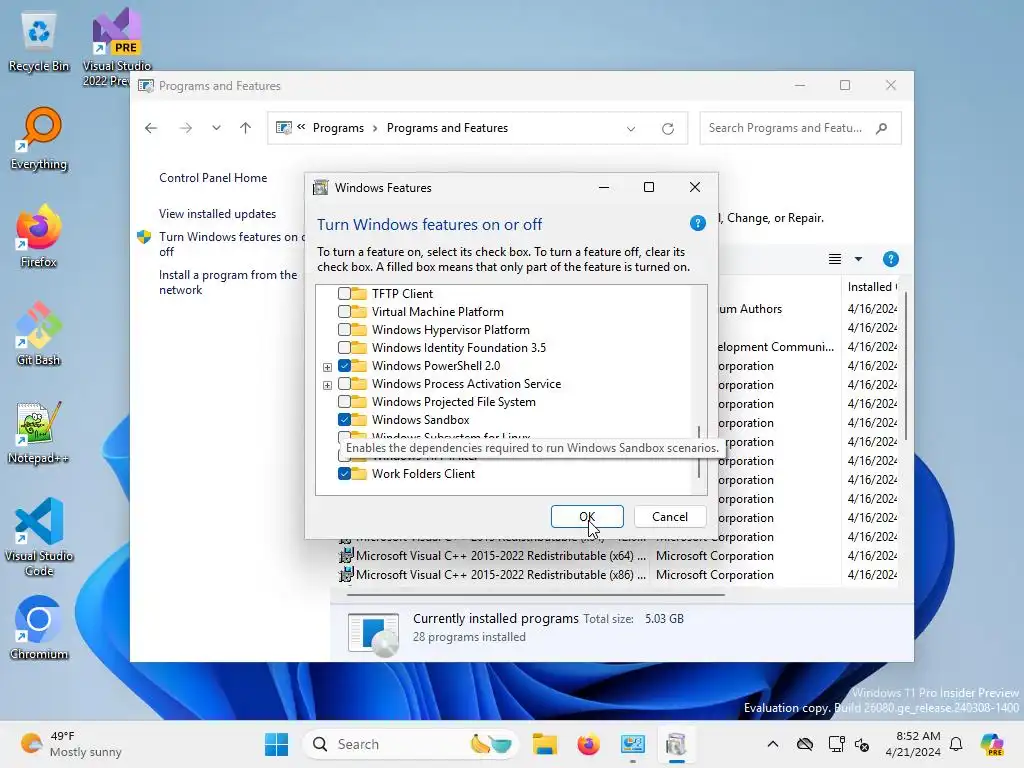Launch Firefox from the desktop

point(39,236)
